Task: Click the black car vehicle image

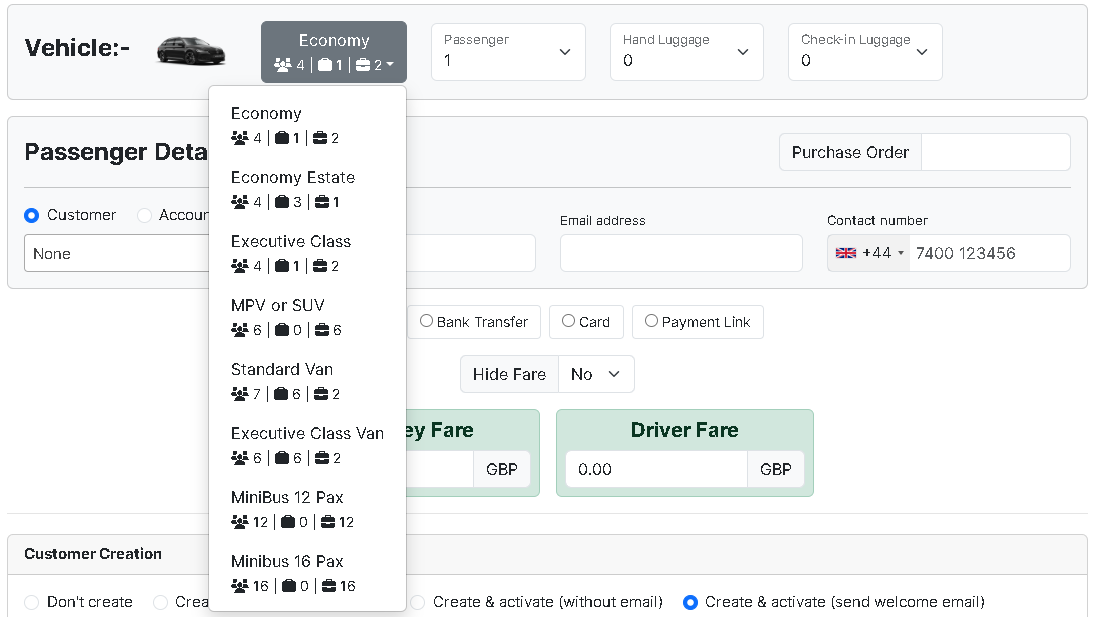Action: pyautogui.click(x=191, y=51)
